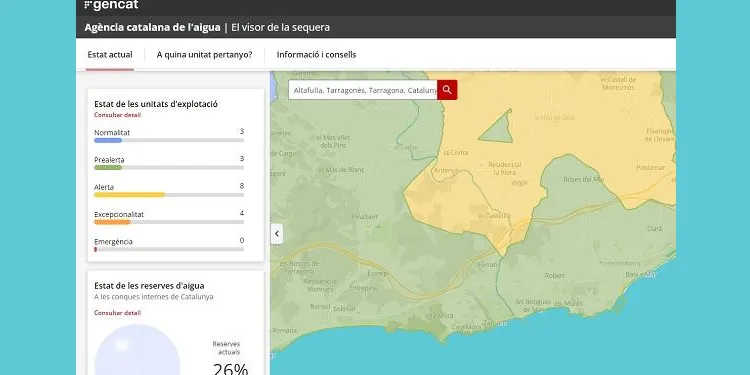Click the Estat de les reserves d'aigua heading

click(149, 286)
